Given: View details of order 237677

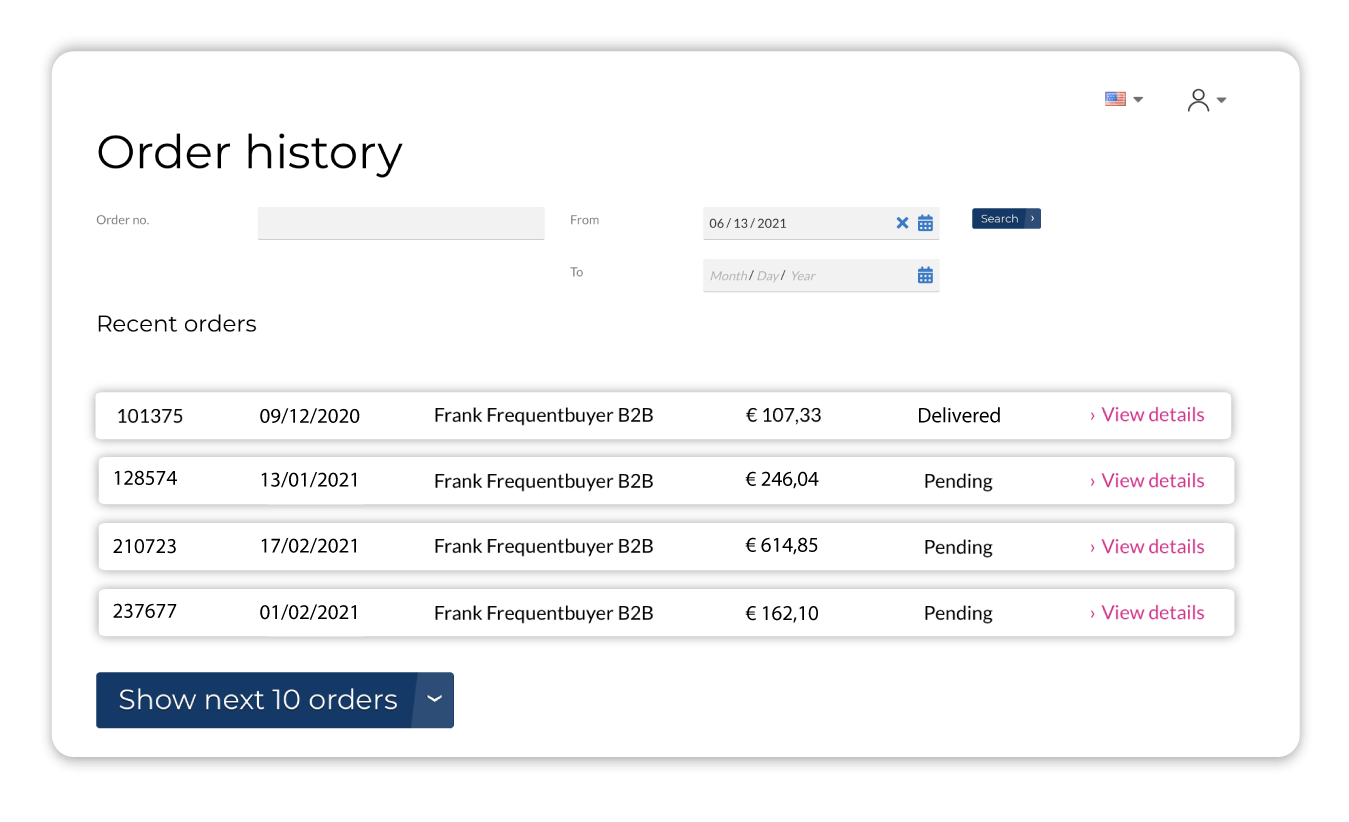Looking at the screenshot, I should (1152, 612).
